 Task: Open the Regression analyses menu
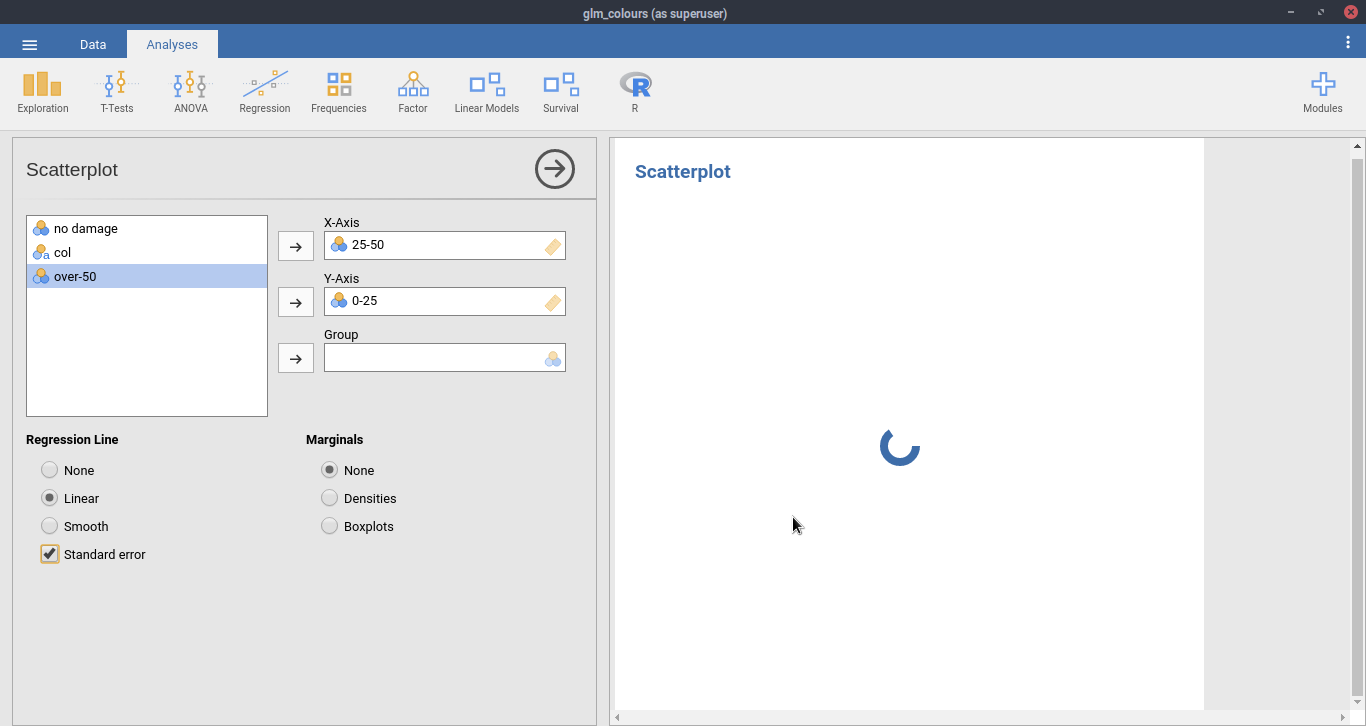(x=265, y=92)
